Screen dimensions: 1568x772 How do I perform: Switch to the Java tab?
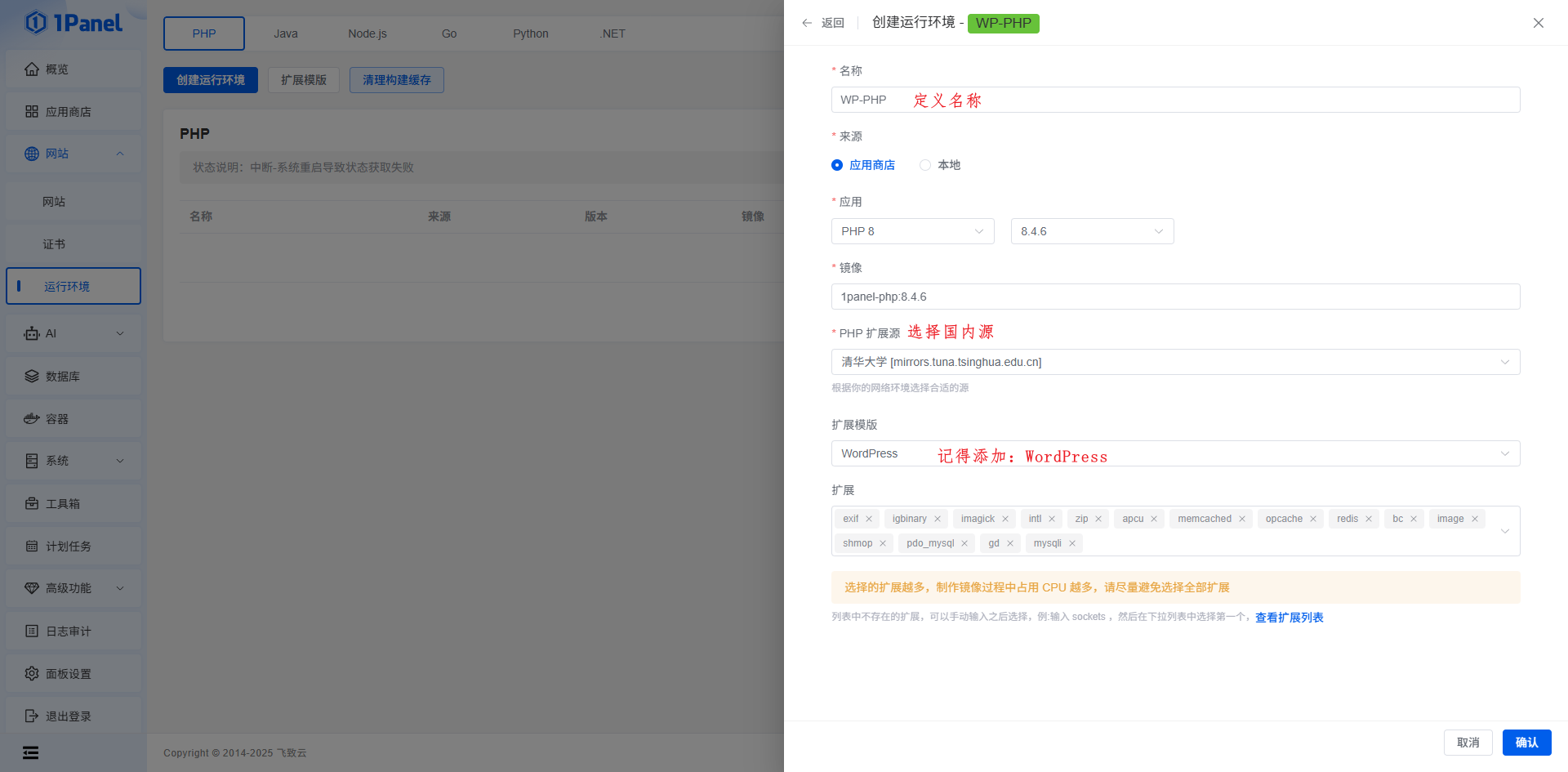[286, 33]
